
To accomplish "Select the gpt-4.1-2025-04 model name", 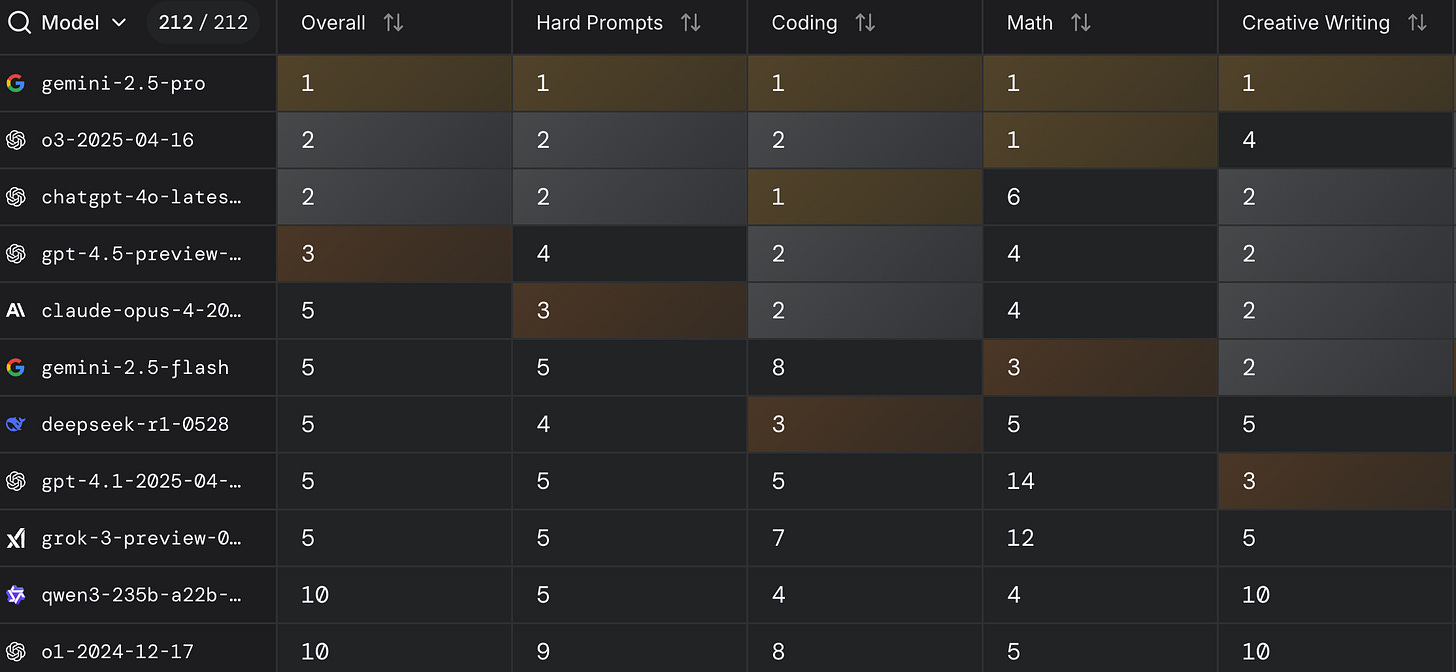I will 141,481.
